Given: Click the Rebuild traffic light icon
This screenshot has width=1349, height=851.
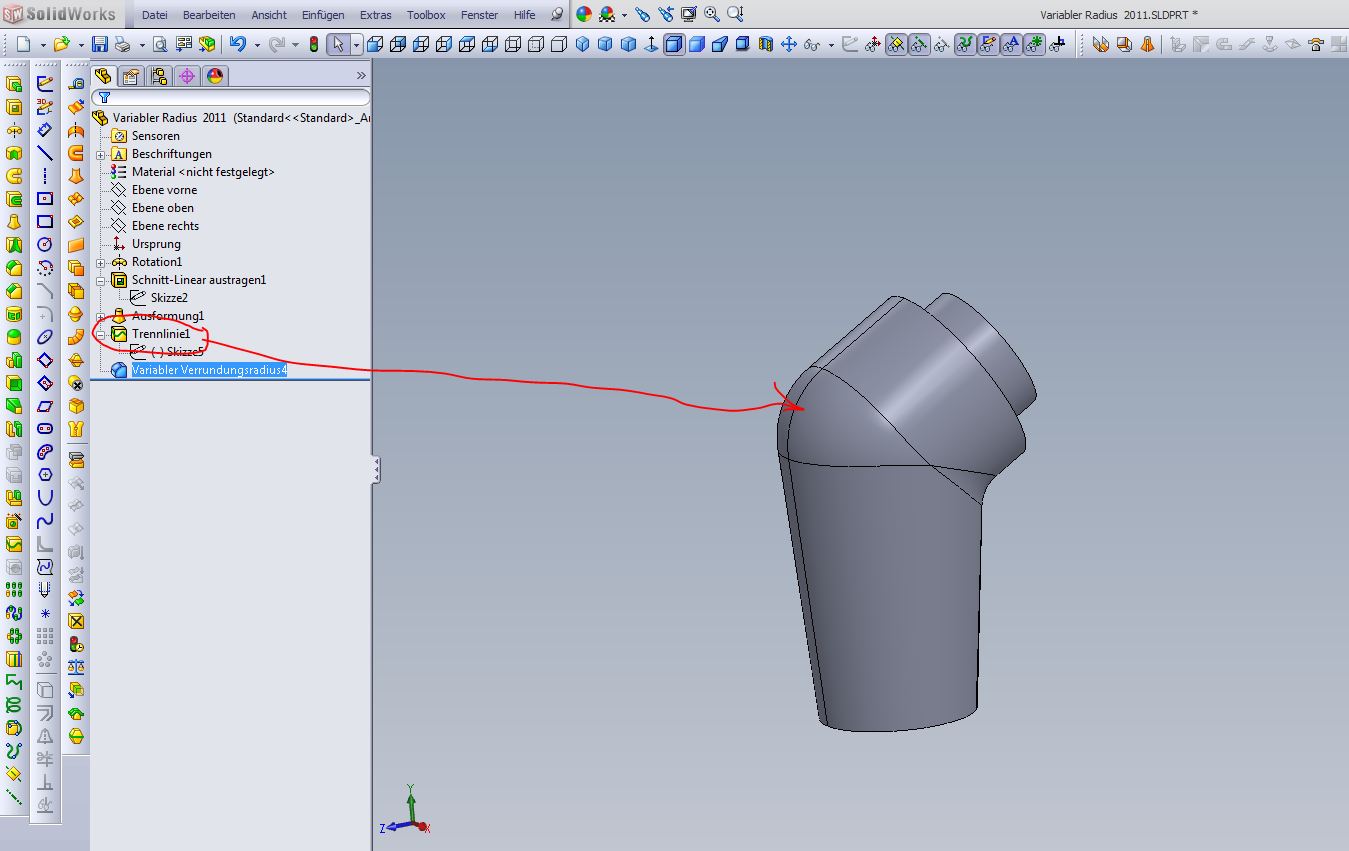Looking at the screenshot, I should tap(314, 44).
